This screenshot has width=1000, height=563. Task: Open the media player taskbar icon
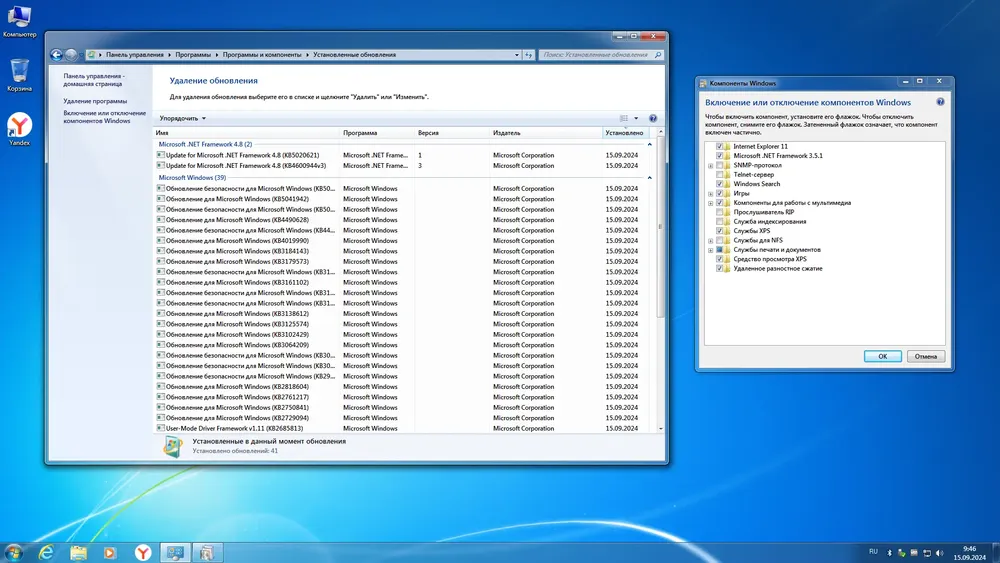click(110, 552)
